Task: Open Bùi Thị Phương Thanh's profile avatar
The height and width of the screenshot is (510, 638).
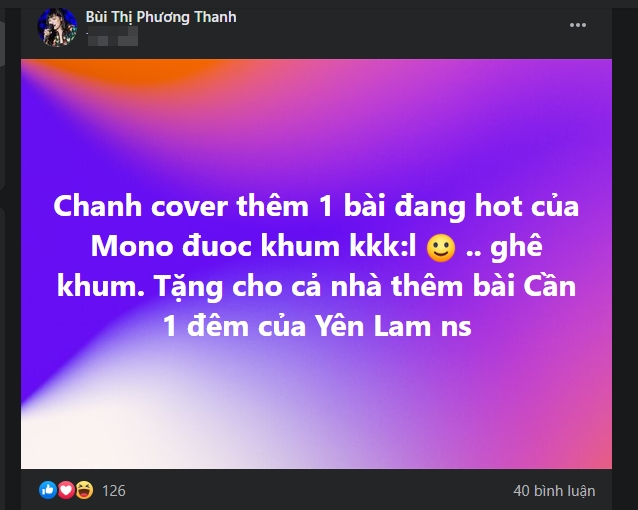Action: tap(57, 27)
